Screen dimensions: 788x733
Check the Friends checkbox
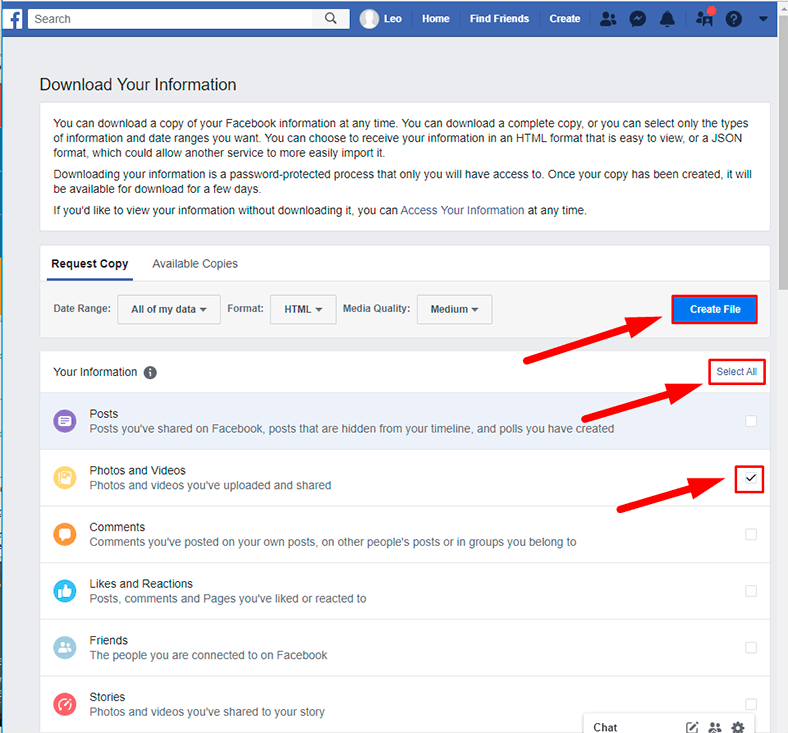coord(751,648)
